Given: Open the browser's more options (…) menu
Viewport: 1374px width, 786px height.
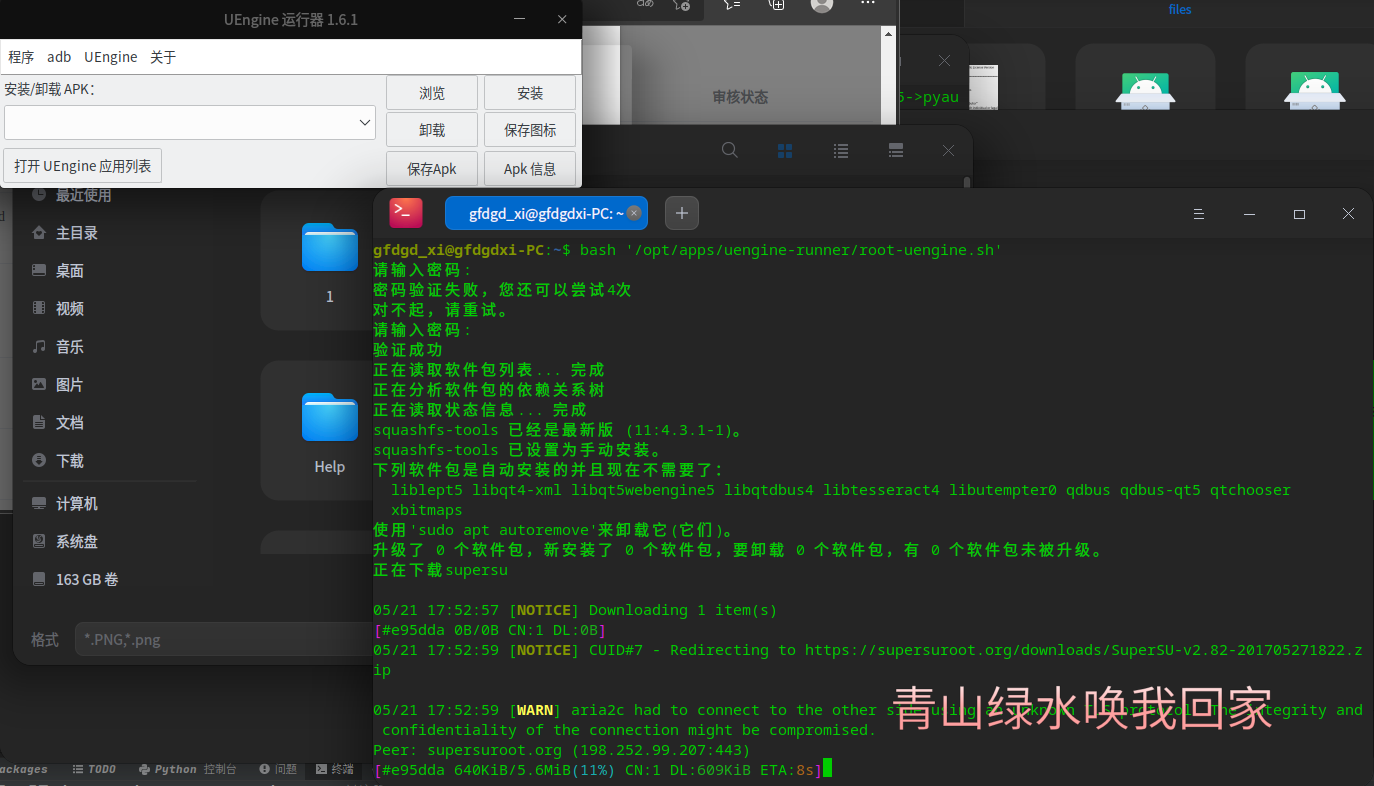Looking at the screenshot, I should 868,5.
